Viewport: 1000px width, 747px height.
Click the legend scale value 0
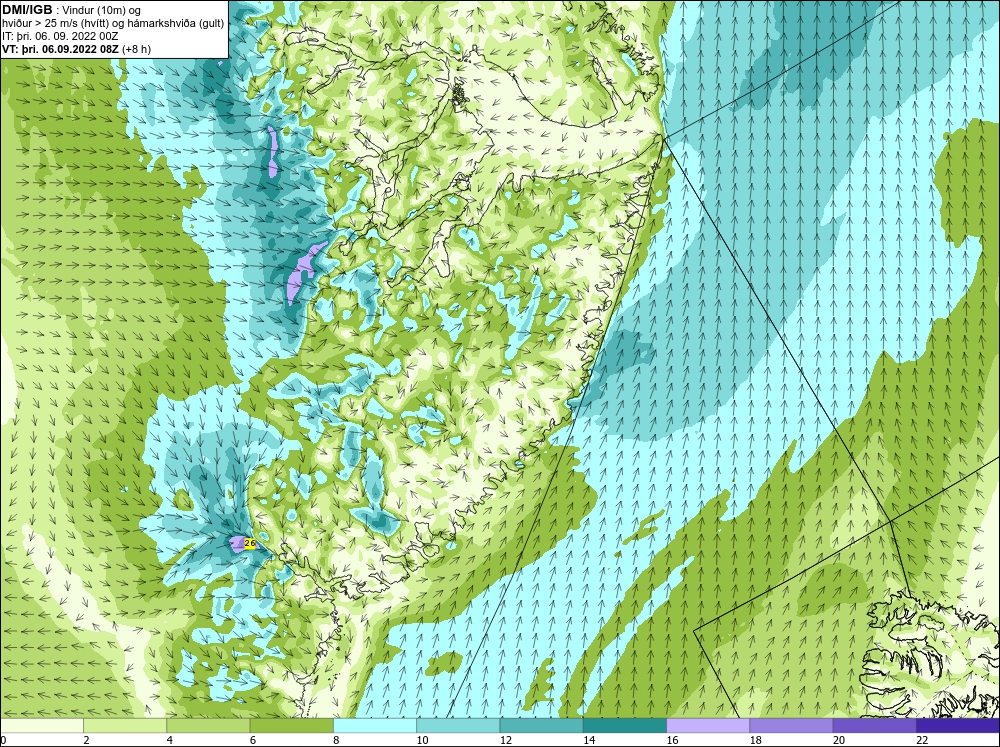click(x=3, y=740)
